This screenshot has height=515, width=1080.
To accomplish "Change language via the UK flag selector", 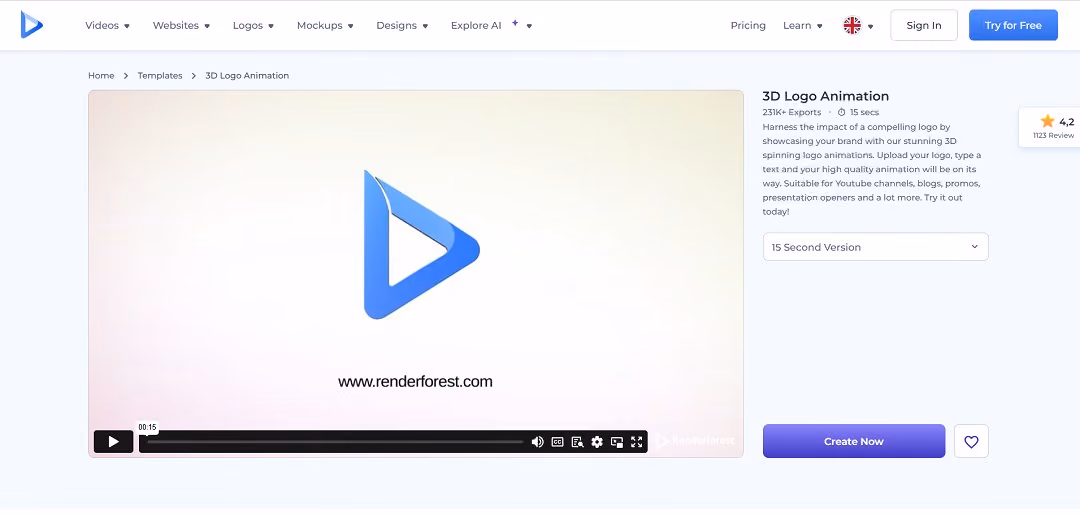I will click(858, 25).
